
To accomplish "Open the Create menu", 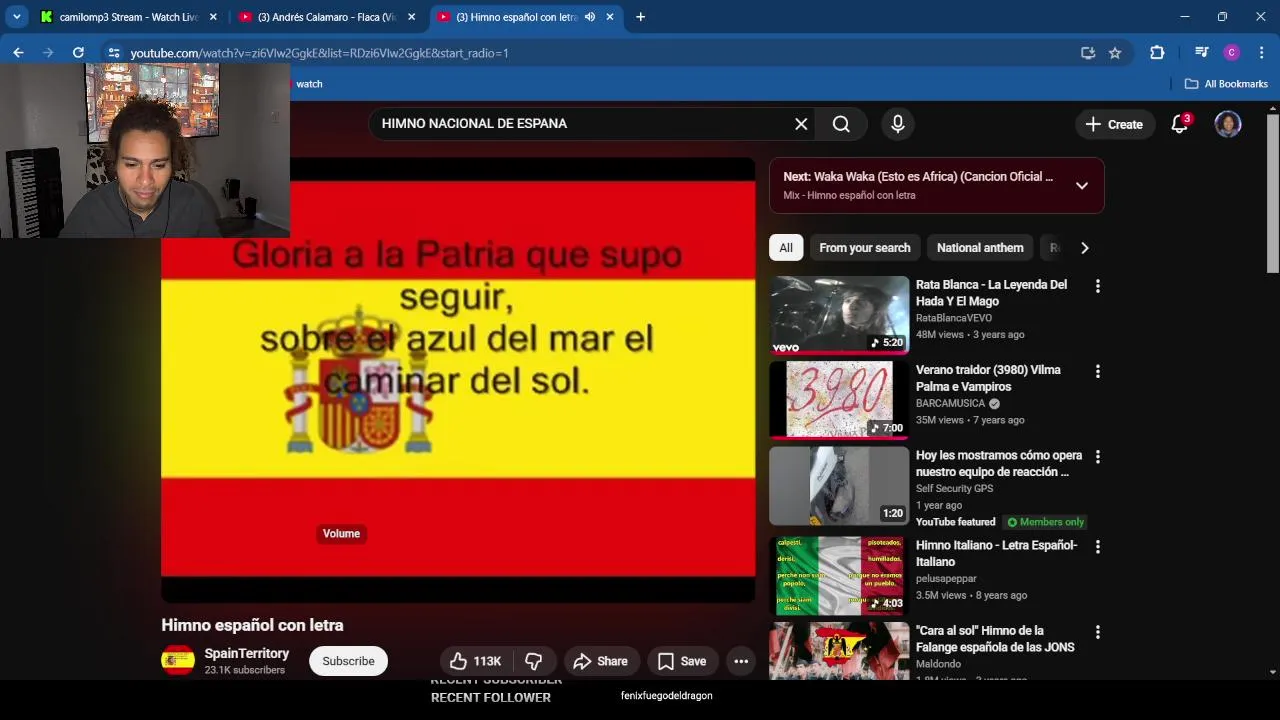I will [1114, 124].
